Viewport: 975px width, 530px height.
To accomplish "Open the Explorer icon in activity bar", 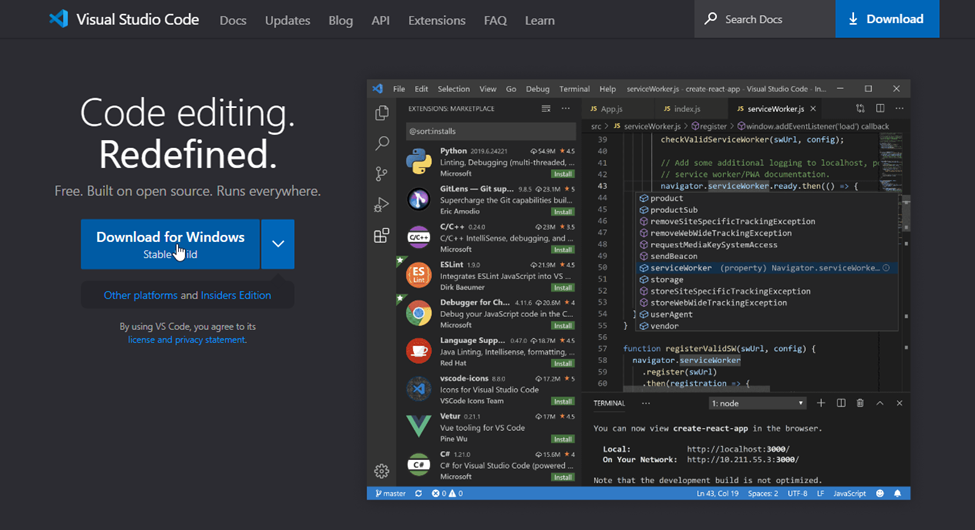I will [x=382, y=113].
